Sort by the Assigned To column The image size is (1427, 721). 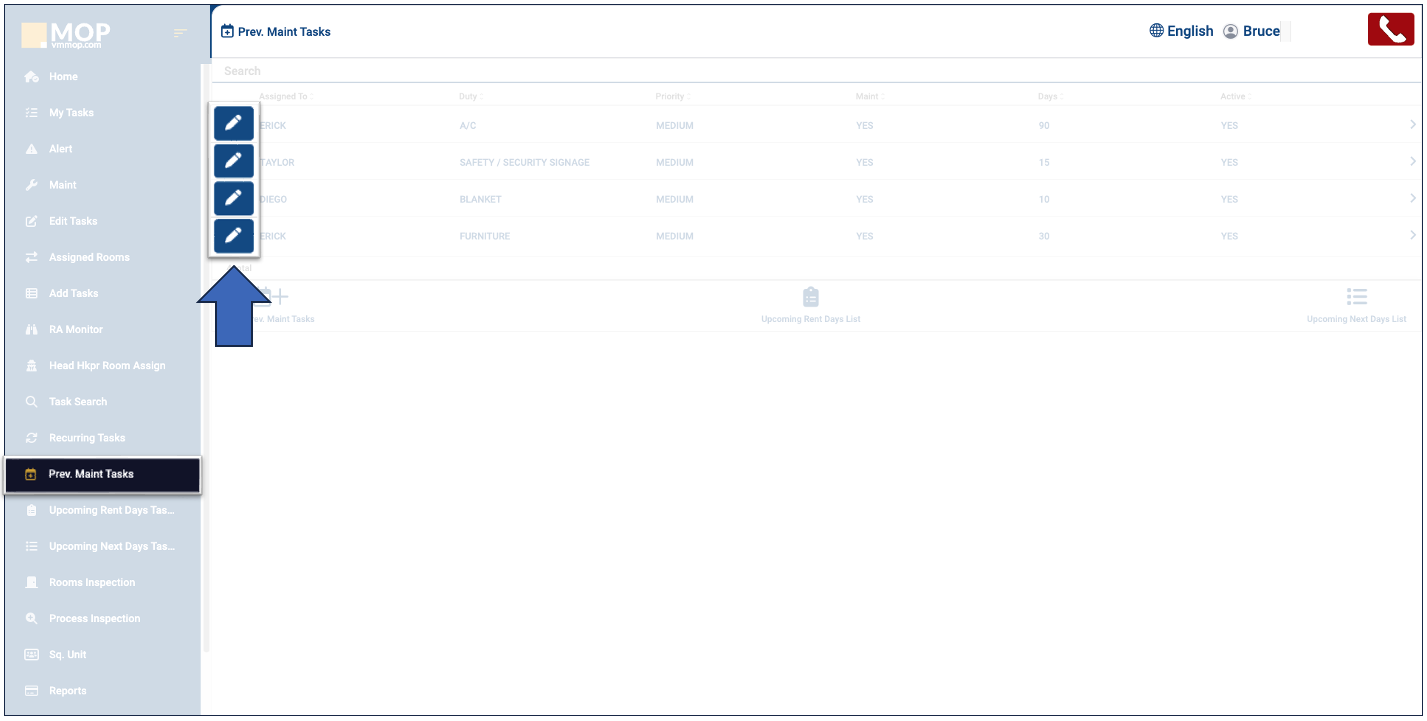coord(284,97)
